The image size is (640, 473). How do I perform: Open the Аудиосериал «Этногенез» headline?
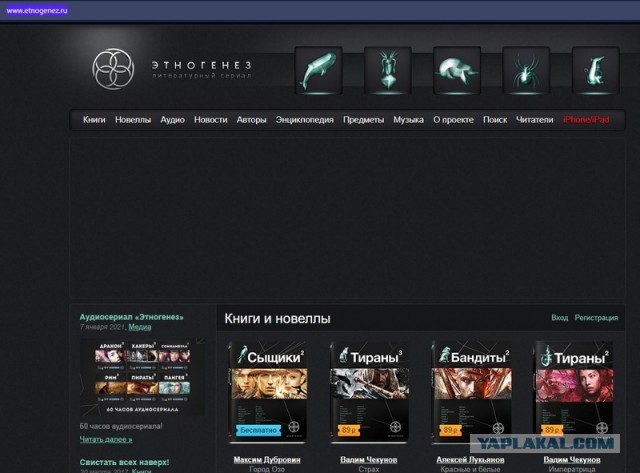131,317
